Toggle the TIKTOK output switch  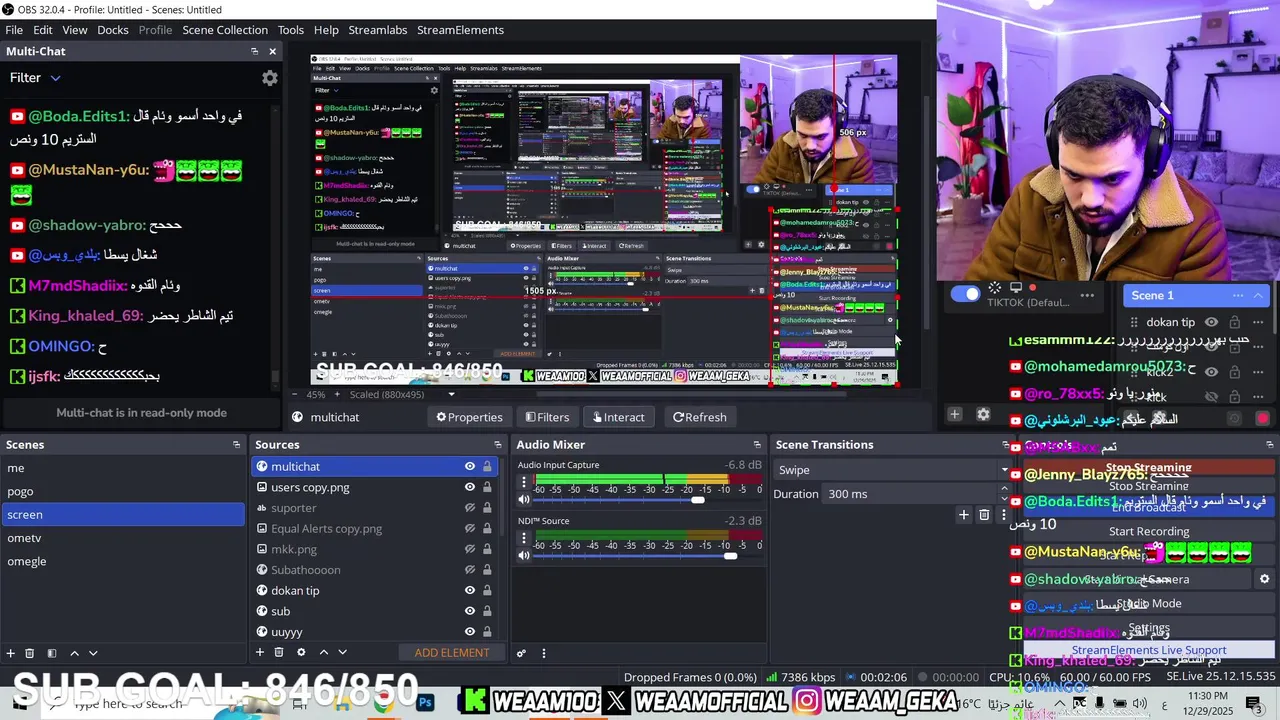(965, 294)
